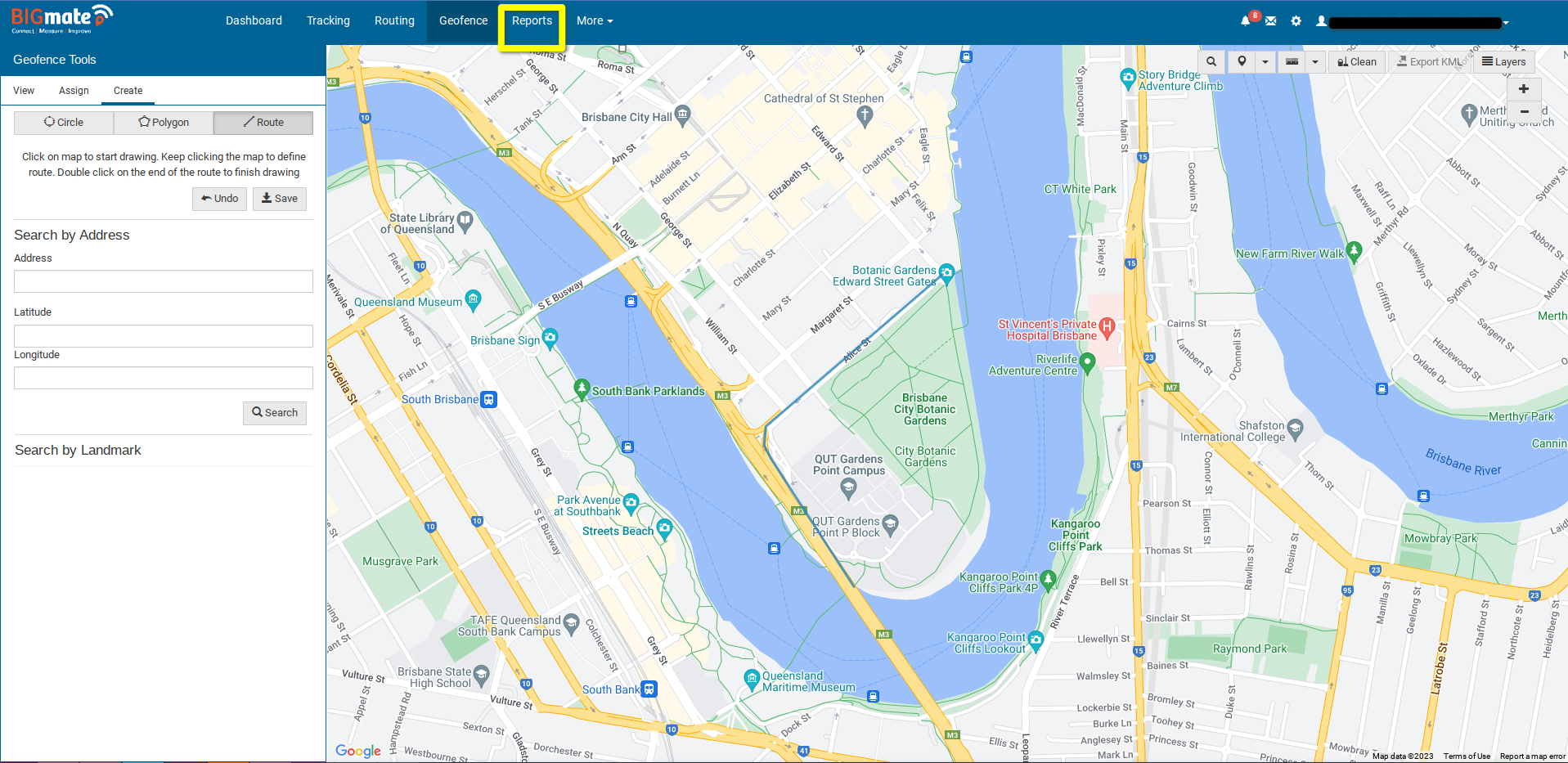Click the Clean map button

coord(1357,61)
